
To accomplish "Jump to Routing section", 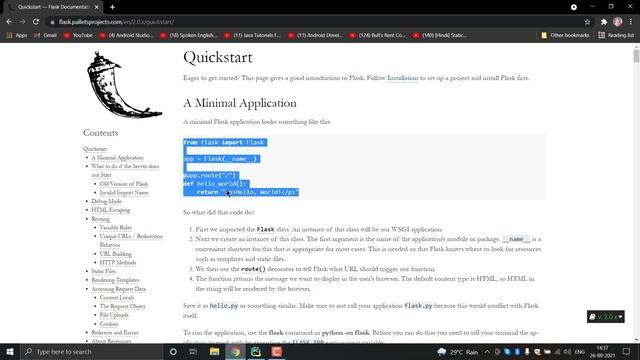I will click(x=100, y=219).
